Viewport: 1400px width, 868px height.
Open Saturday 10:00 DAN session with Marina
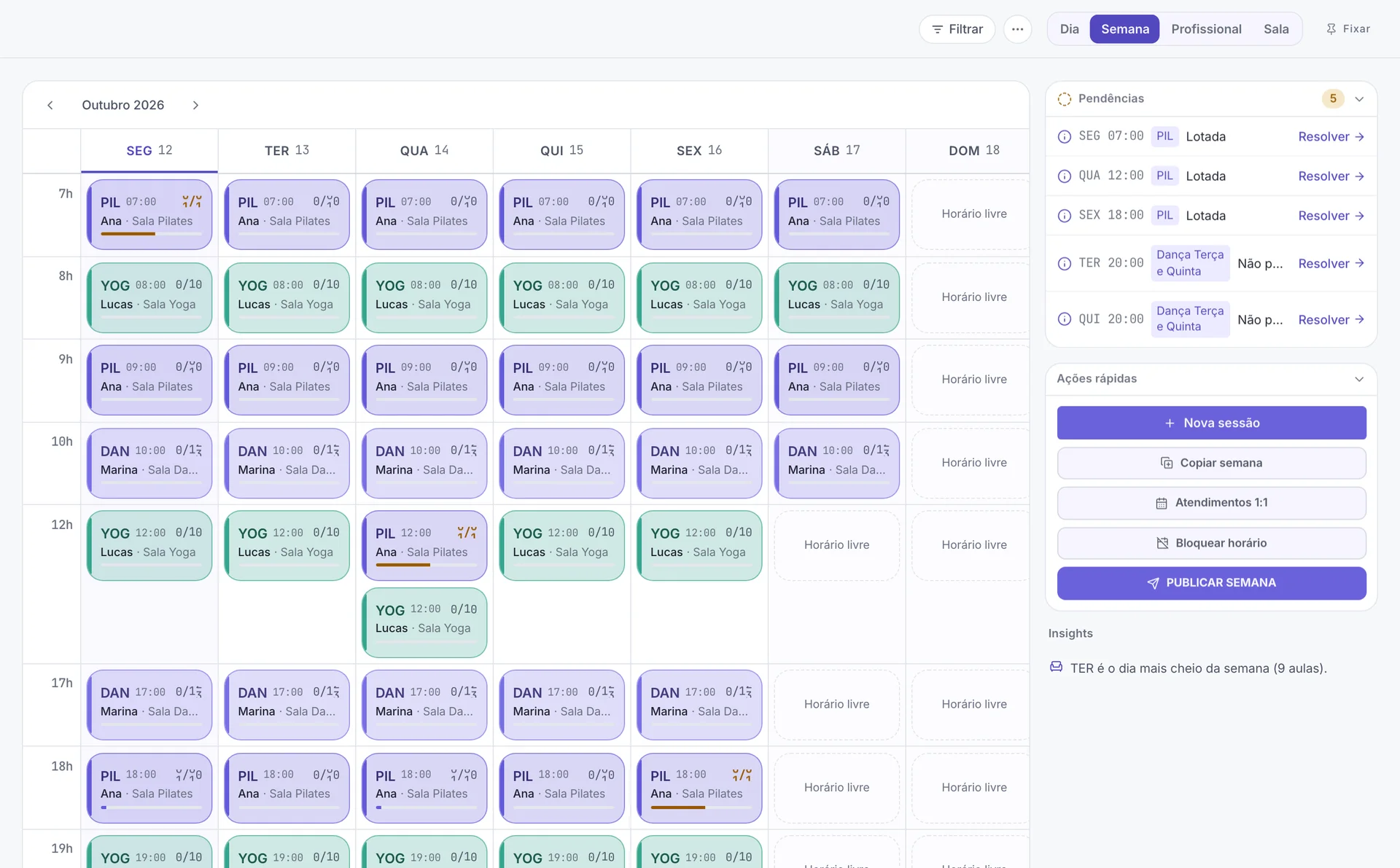836,463
